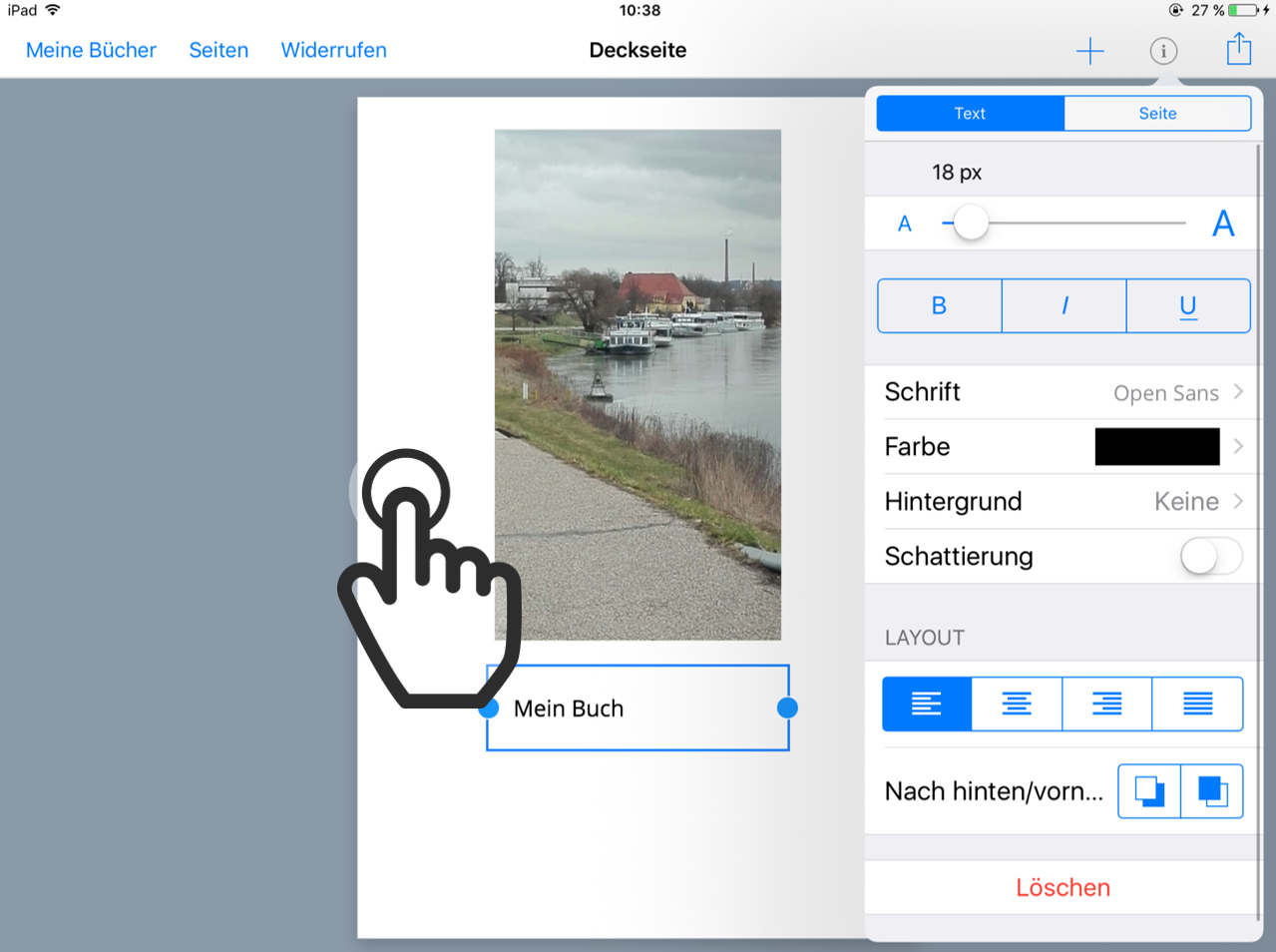Justify the text alignment
This screenshot has height=952, width=1276.
(1197, 704)
